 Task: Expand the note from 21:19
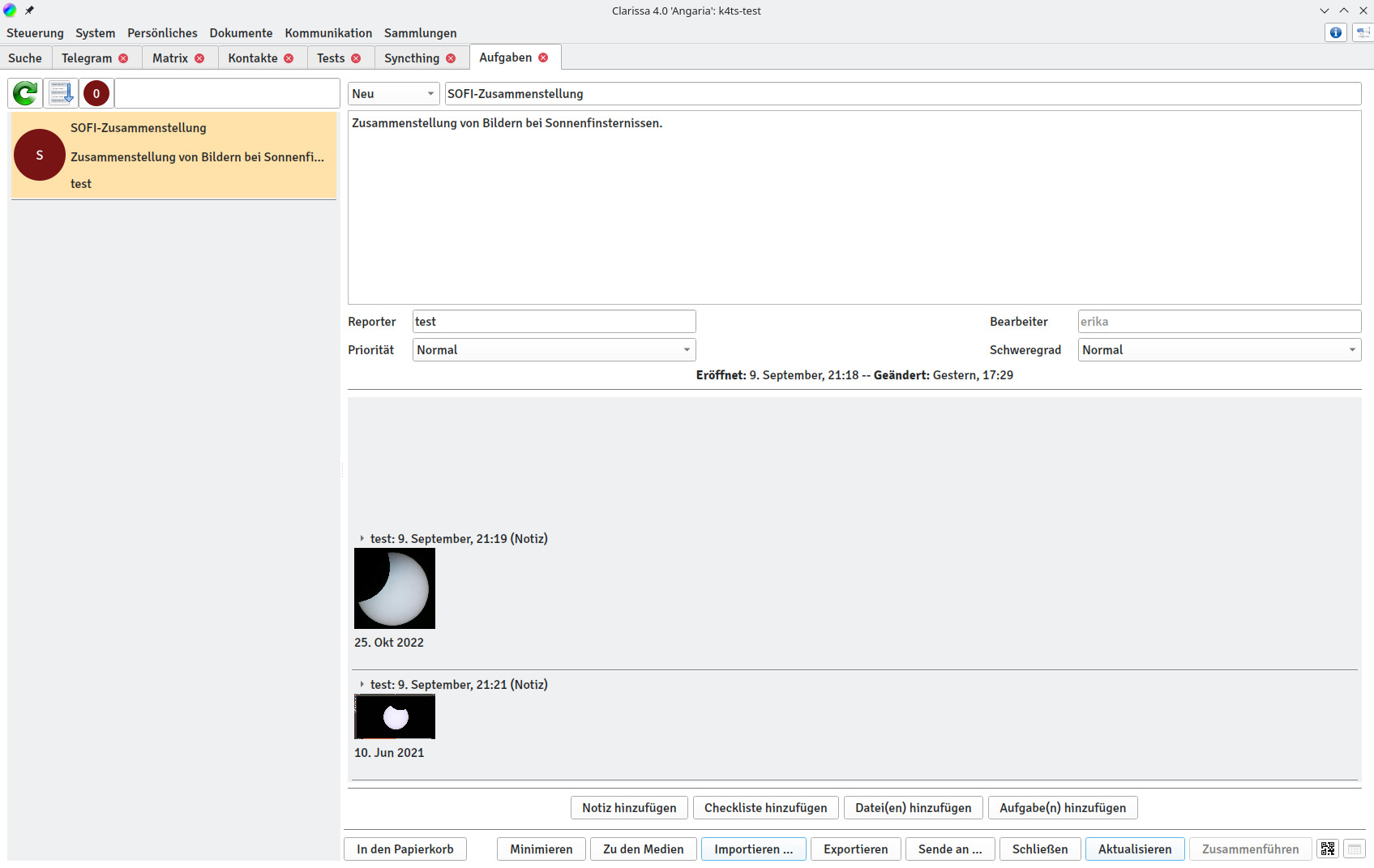pyautogui.click(x=362, y=538)
